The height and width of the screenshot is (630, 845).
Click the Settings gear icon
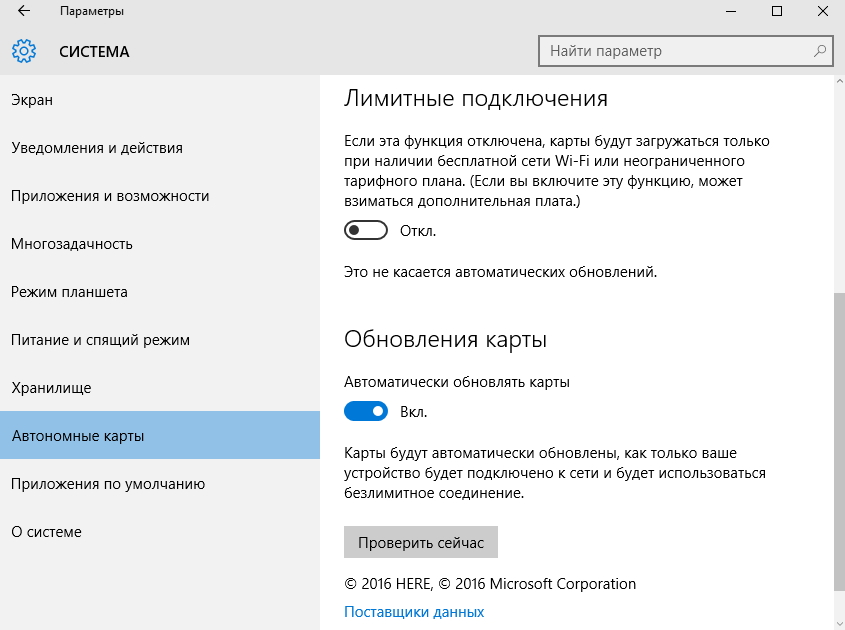[x=24, y=51]
